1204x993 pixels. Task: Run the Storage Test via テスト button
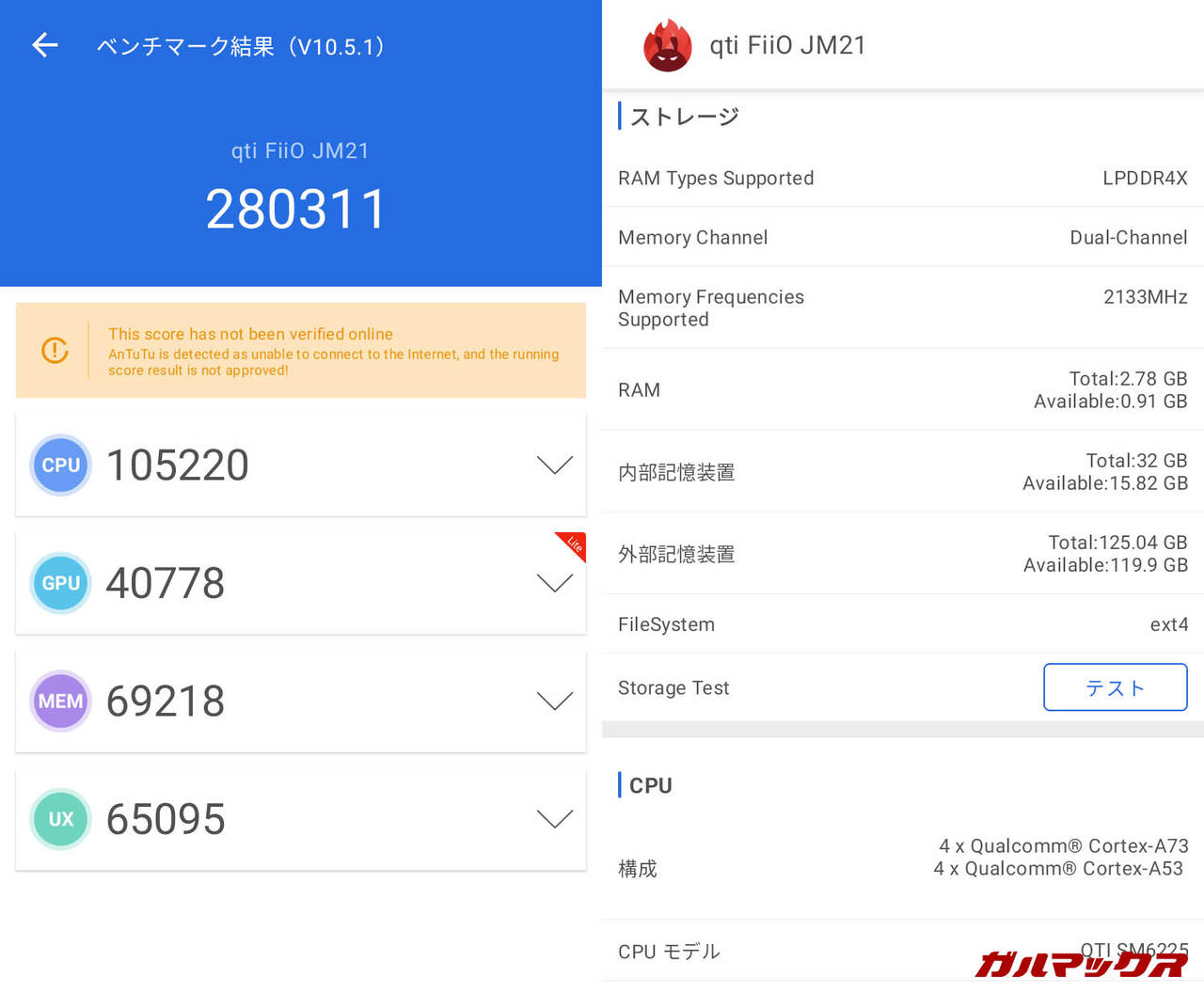(x=1115, y=687)
